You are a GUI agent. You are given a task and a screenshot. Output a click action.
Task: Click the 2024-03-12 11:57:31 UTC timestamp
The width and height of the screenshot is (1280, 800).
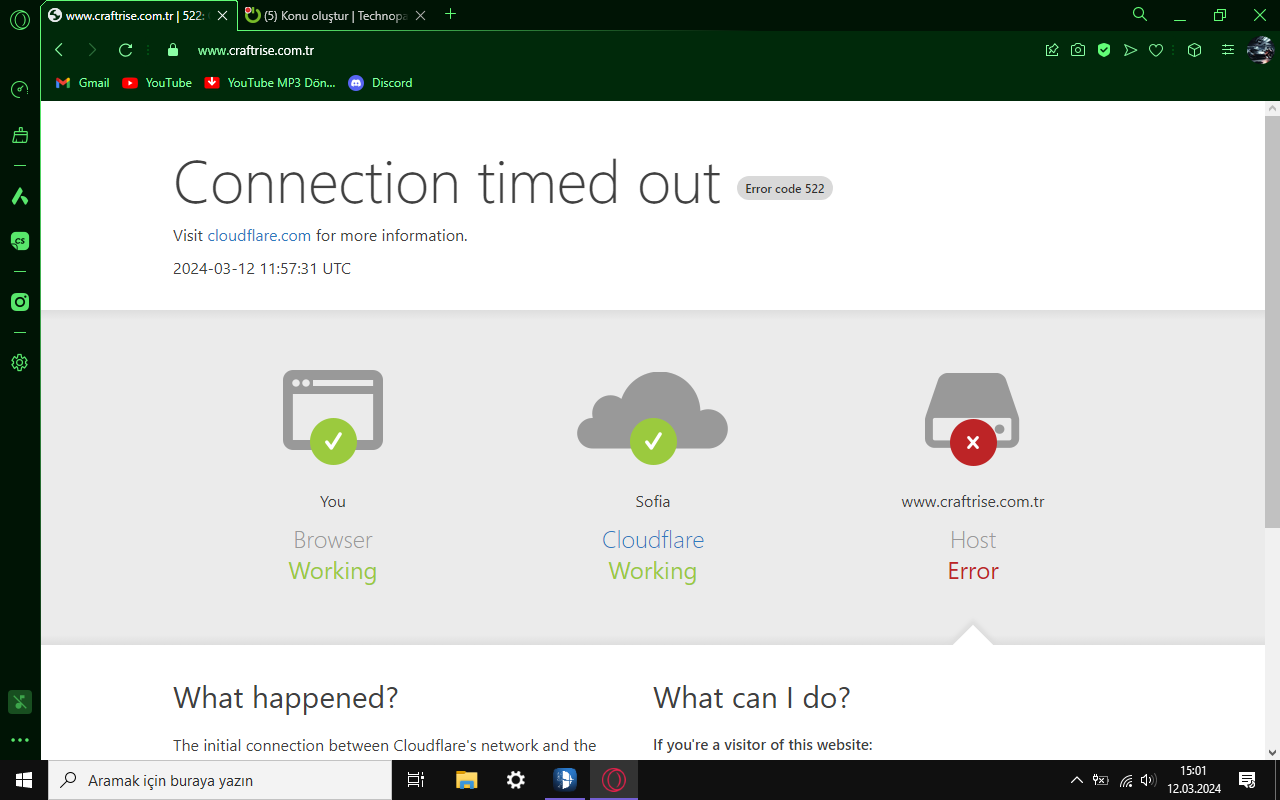[x=262, y=269]
